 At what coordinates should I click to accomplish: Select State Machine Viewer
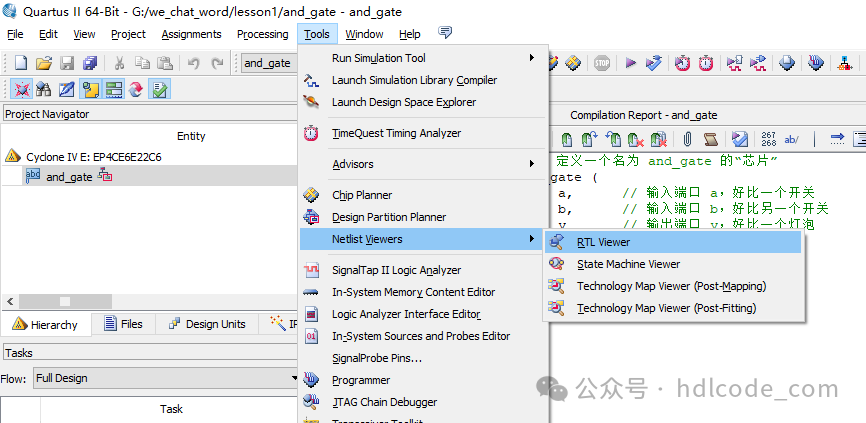click(x=673, y=264)
